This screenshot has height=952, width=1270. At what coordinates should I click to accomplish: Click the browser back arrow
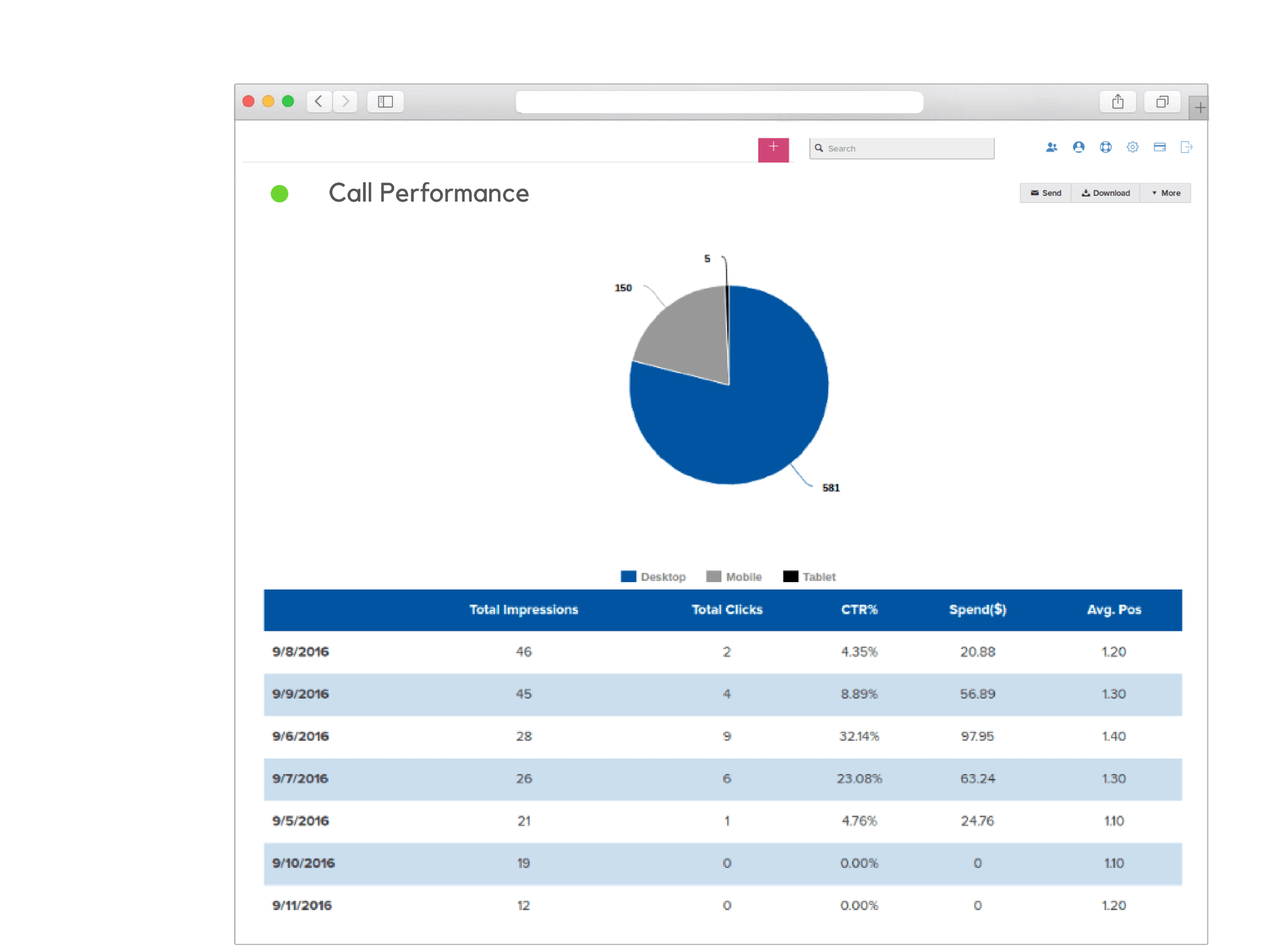(319, 101)
